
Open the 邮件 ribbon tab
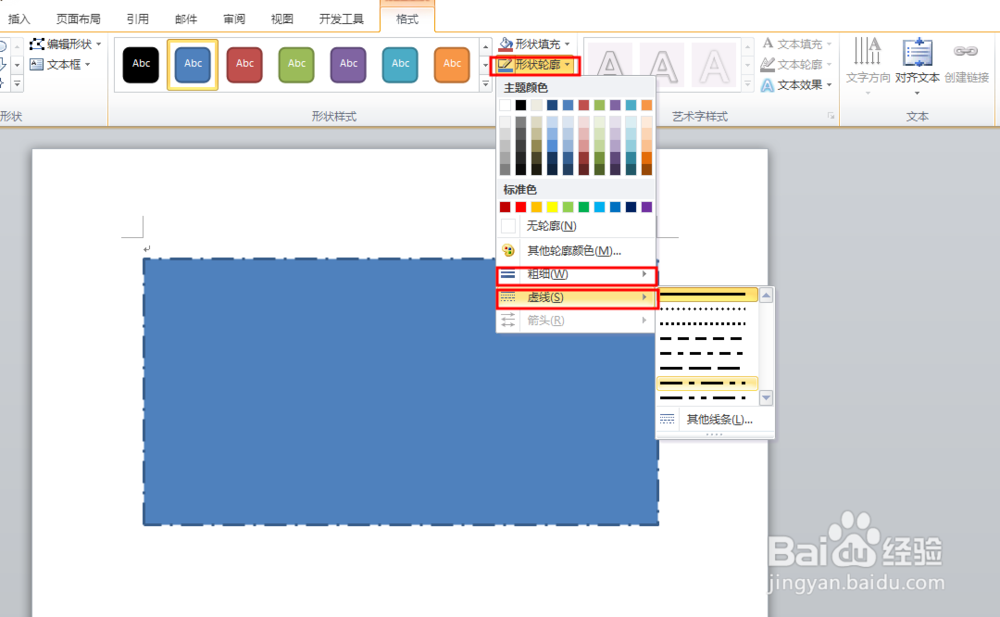point(186,19)
